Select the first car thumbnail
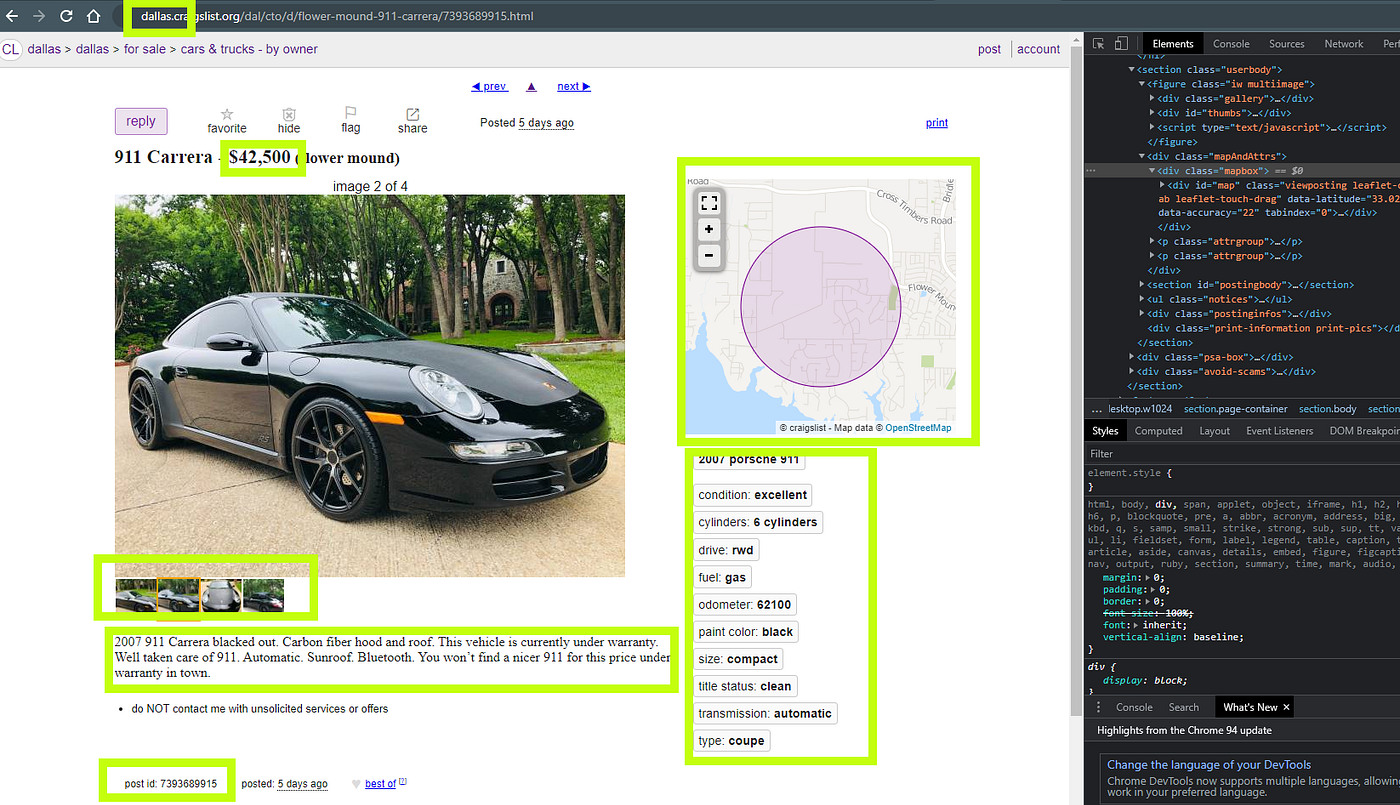1400x805 pixels. point(136,595)
